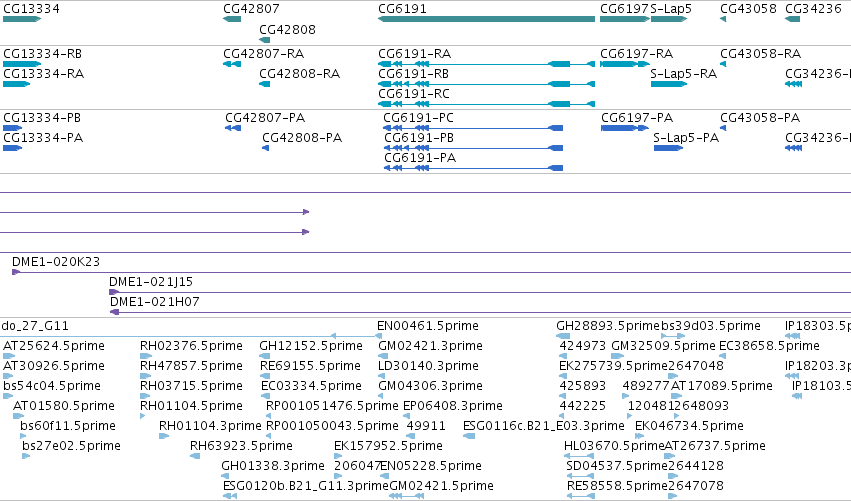Select EST AT30926.5prime
The width and height of the screenshot is (851, 501).
(x=54, y=366)
